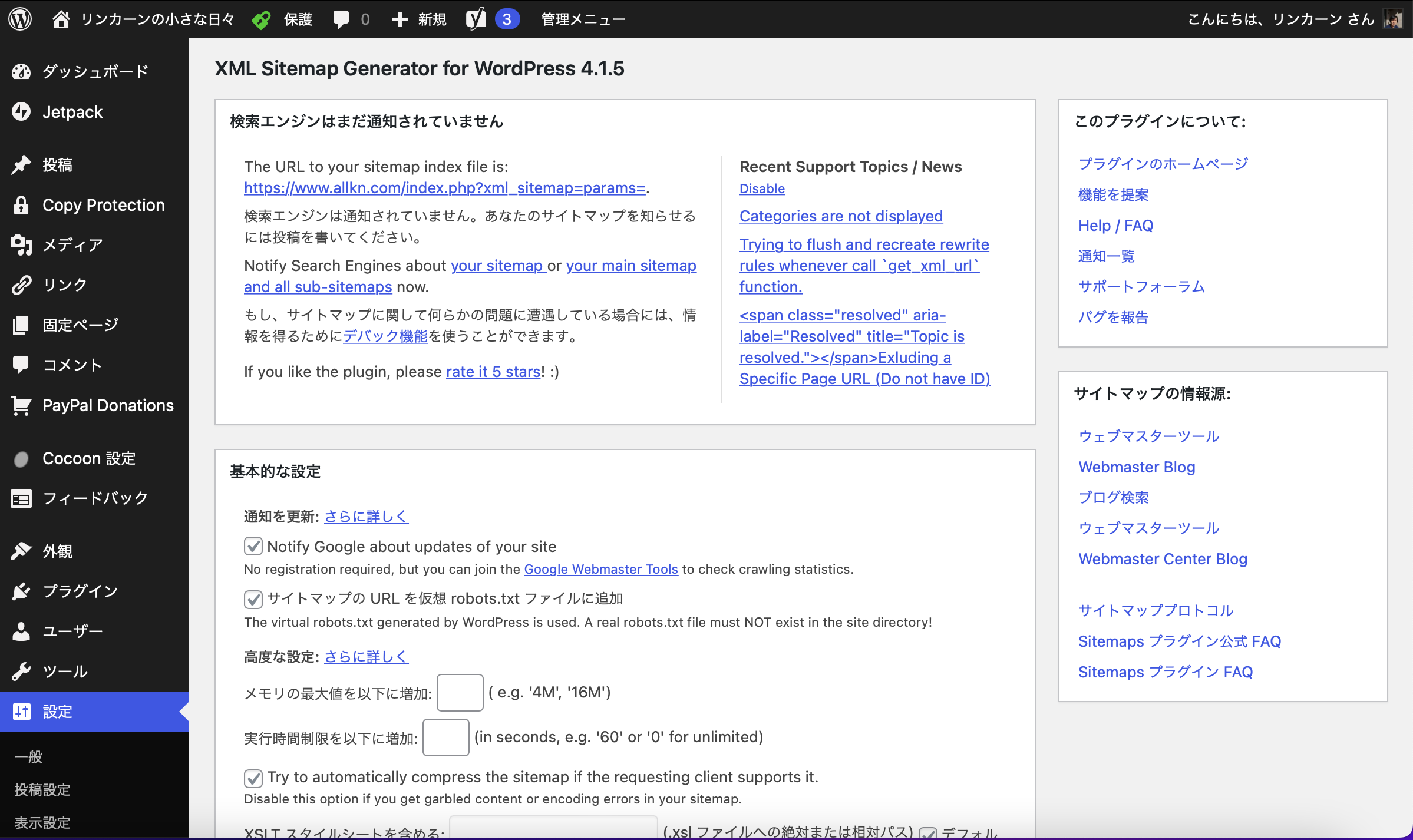Open ブログ検索 link

coord(1114,498)
